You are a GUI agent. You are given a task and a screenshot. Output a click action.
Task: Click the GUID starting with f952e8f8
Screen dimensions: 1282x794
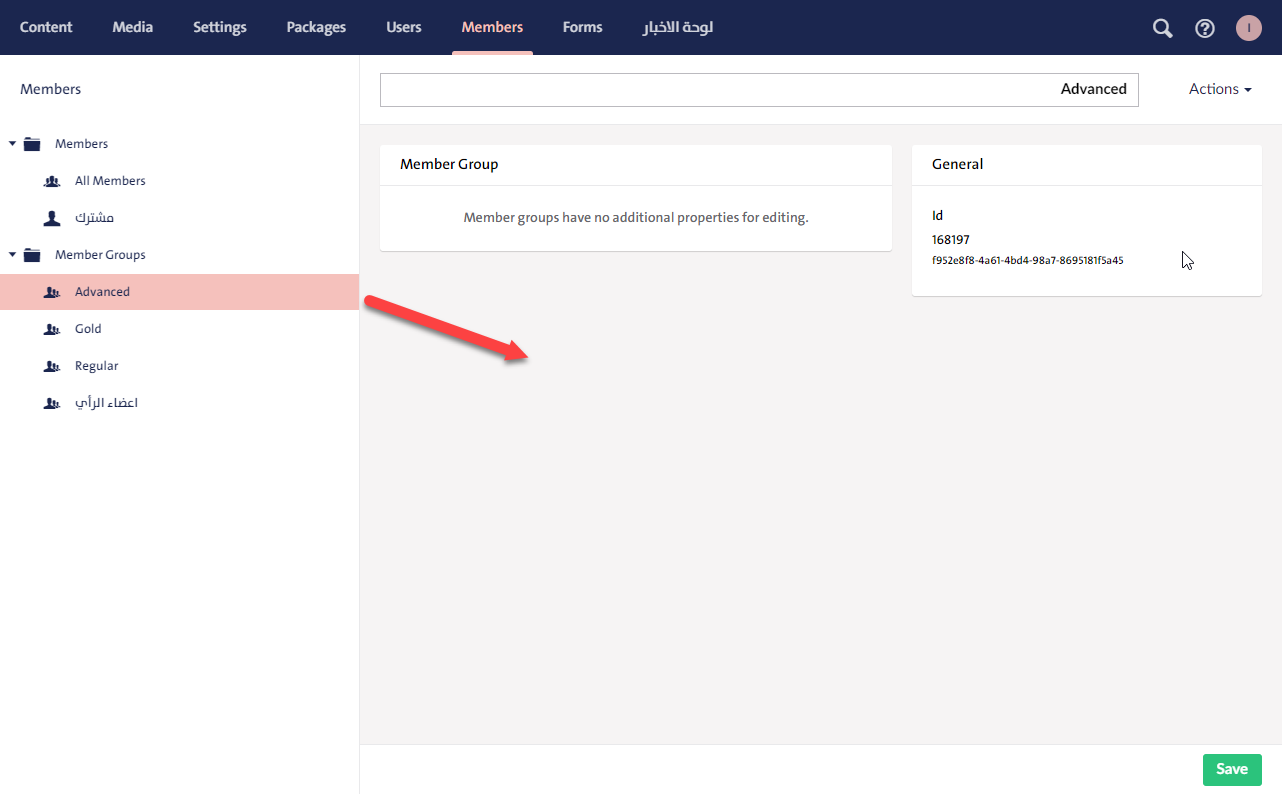pyautogui.click(x=1028, y=260)
